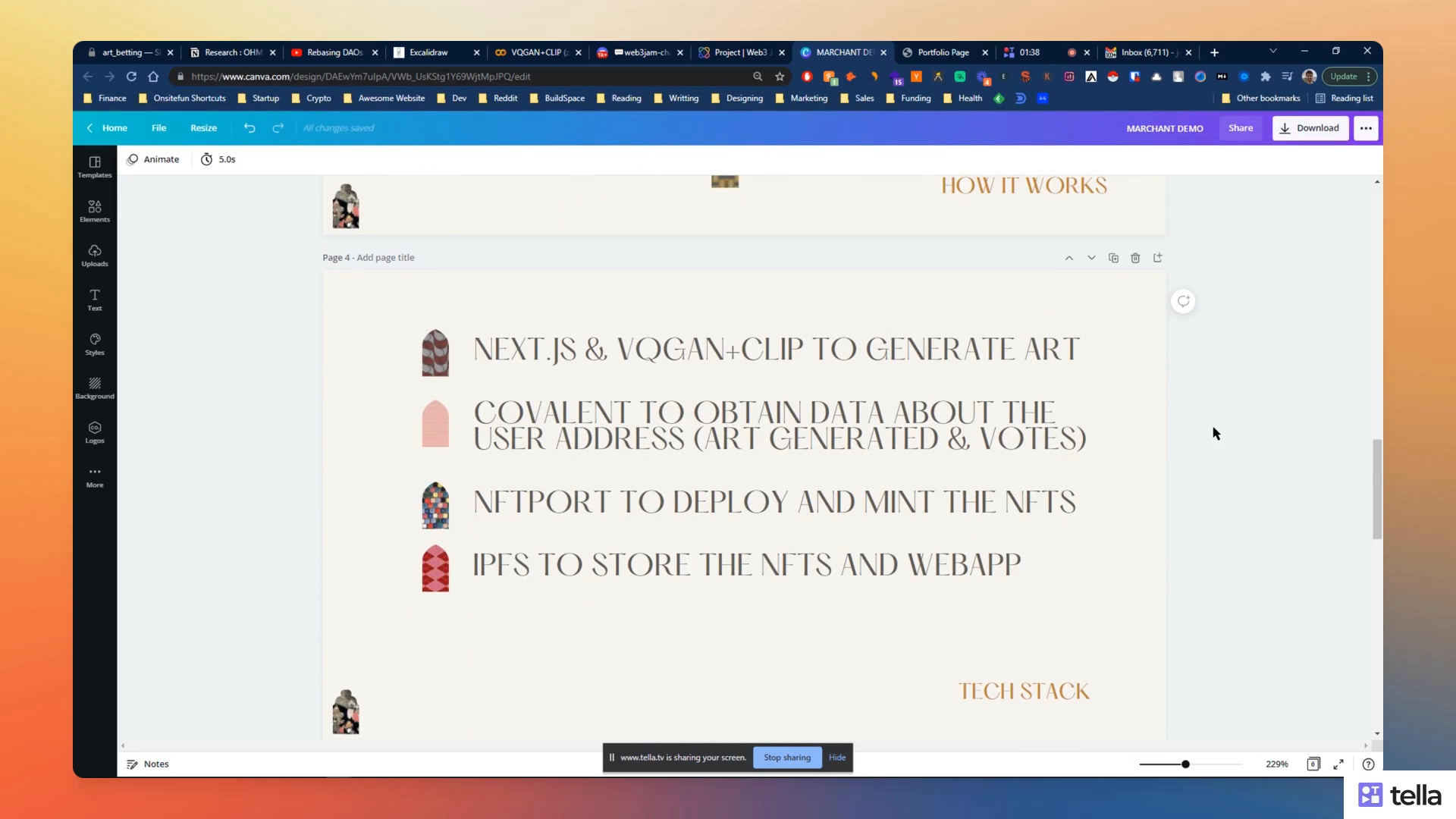
Task: Open the Elements panel
Action: 95,212
